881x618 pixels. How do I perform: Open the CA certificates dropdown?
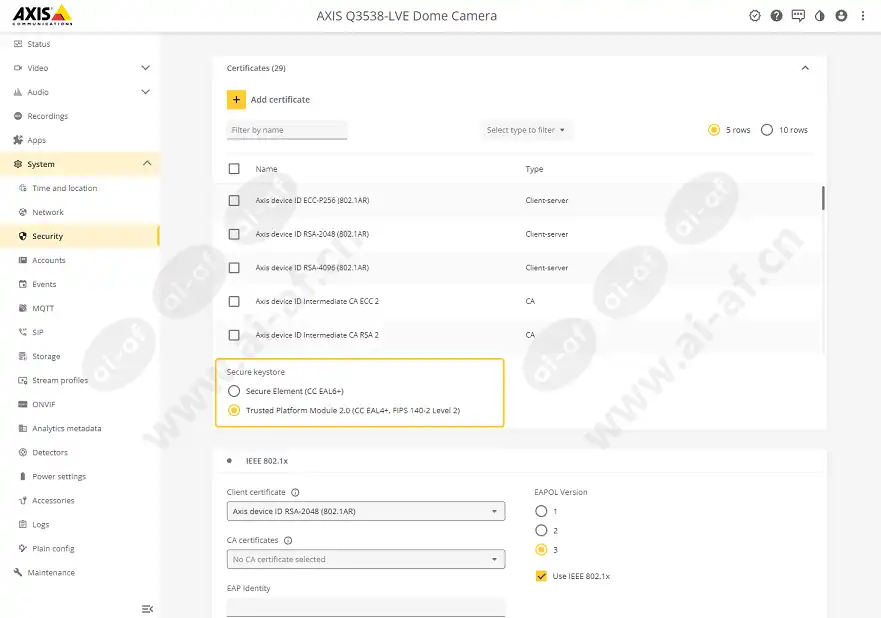pyautogui.click(x=366, y=559)
